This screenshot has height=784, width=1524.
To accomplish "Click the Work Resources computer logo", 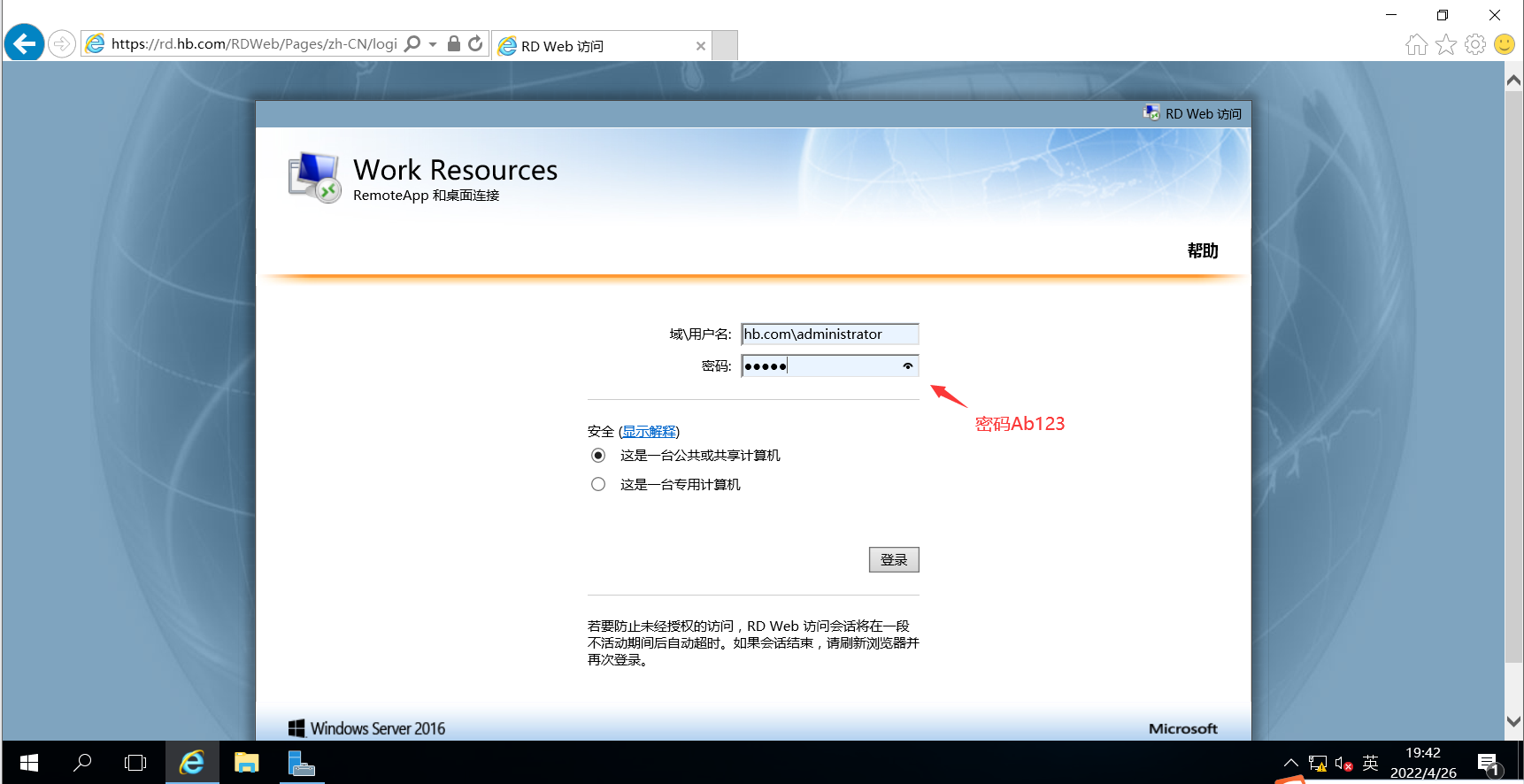I will (x=315, y=177).
